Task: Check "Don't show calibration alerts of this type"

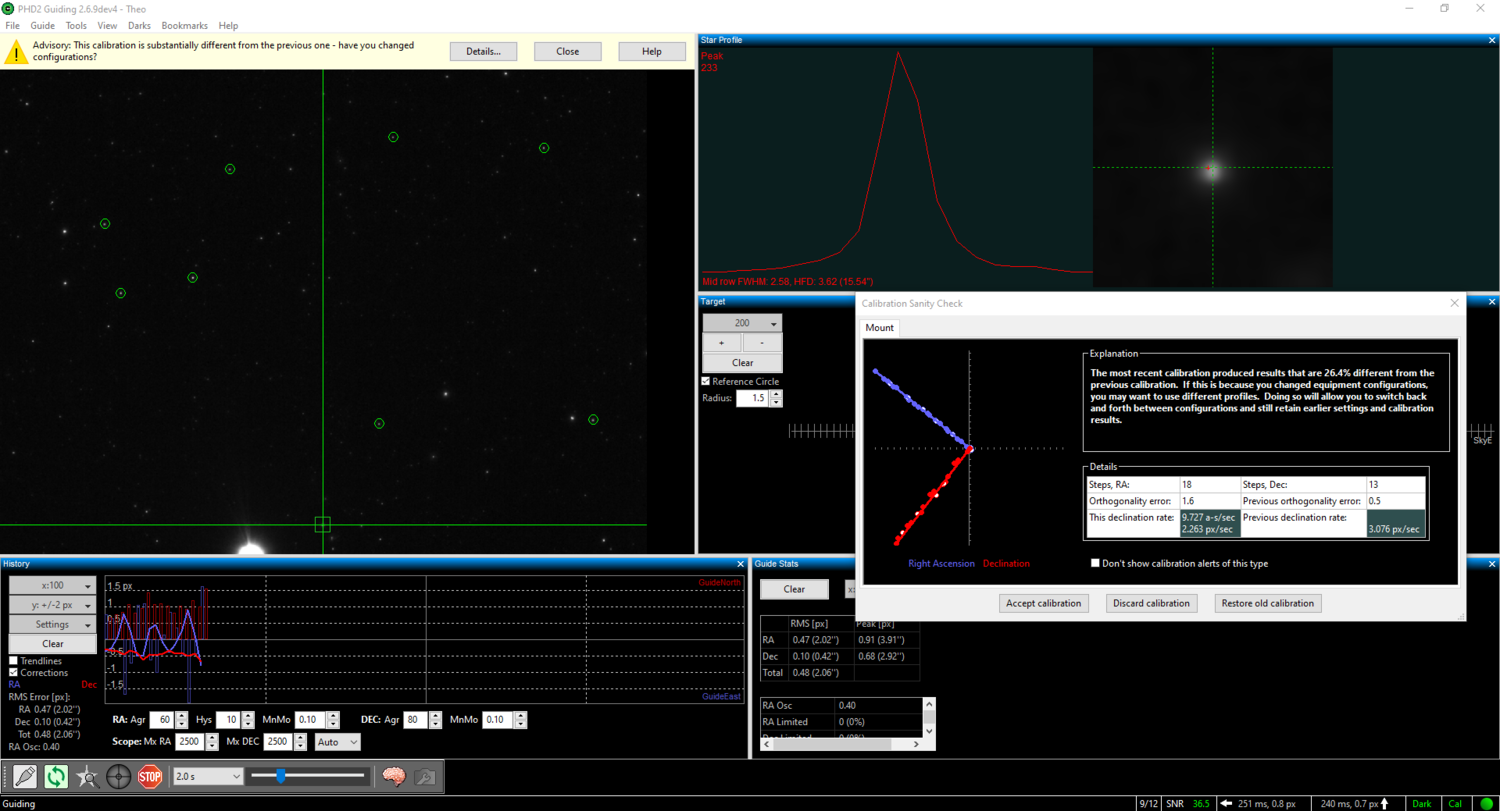Action: pos(1096,564)
